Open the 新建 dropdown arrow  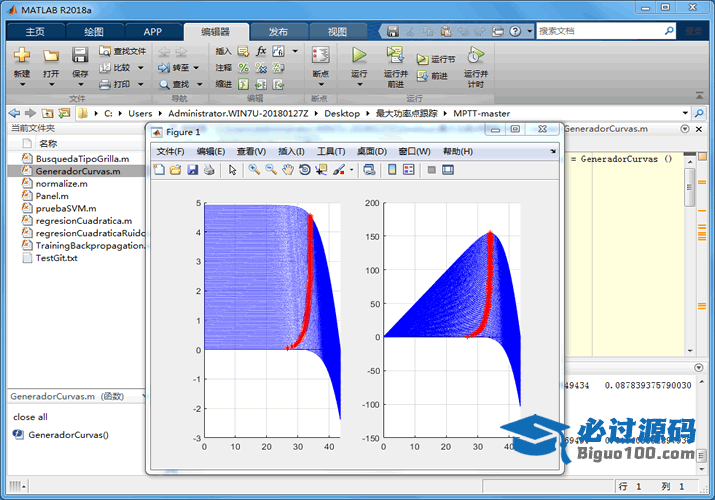[x=22, y=84]
